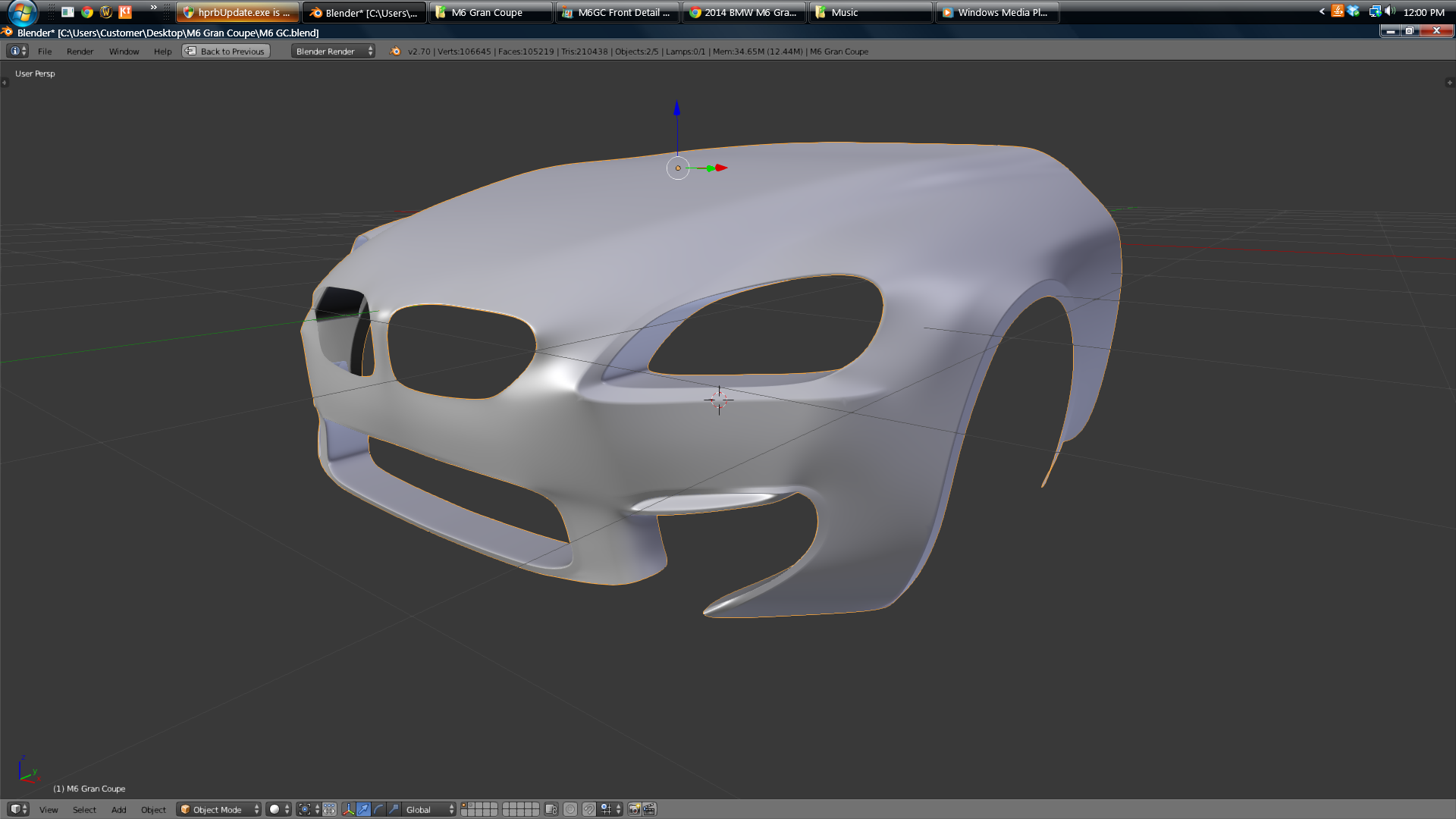The height and width of the screenshot is (819, 1456).
Task: Expand the left tool shelf plus
Action: (x=4, y=82)
